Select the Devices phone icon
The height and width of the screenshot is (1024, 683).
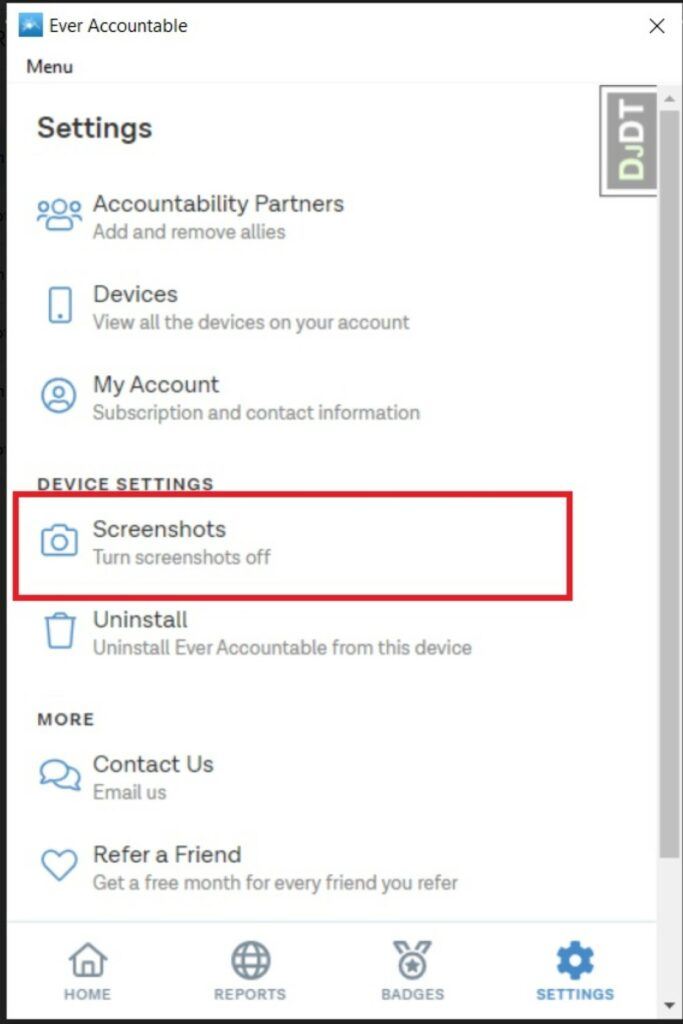click(x=60, y=304)
